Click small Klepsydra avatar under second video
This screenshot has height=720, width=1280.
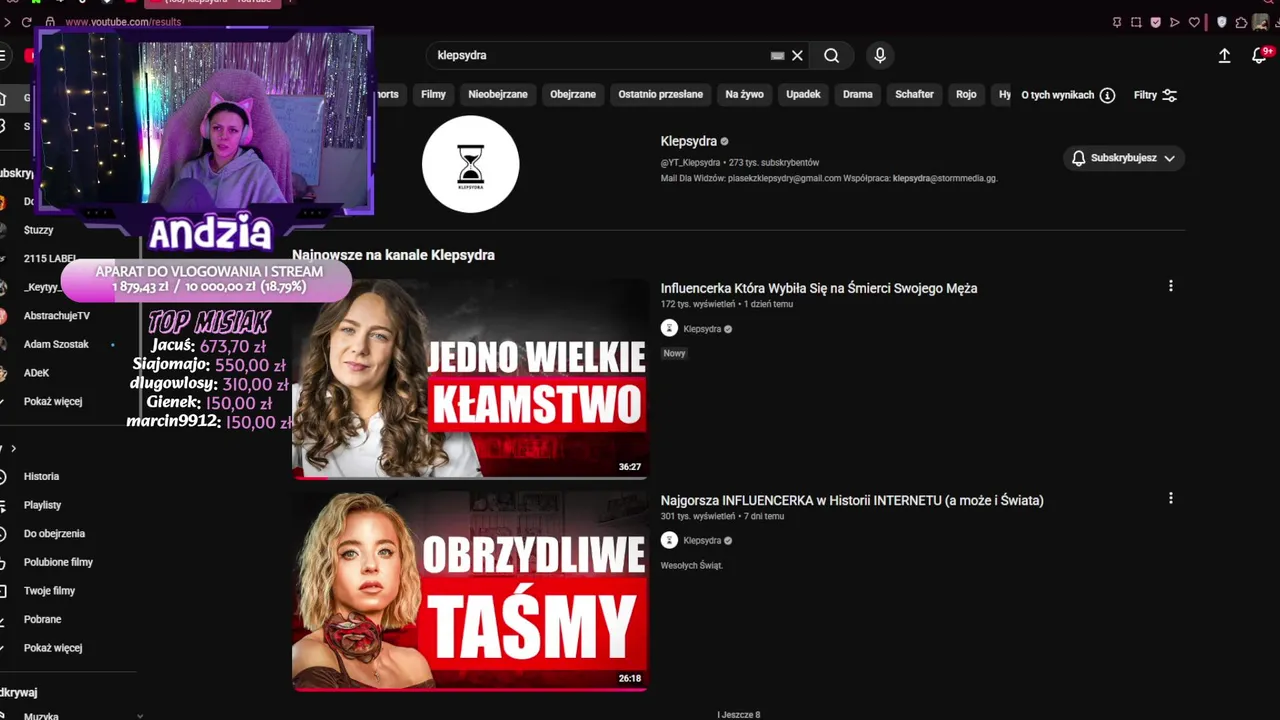point(669,540)
